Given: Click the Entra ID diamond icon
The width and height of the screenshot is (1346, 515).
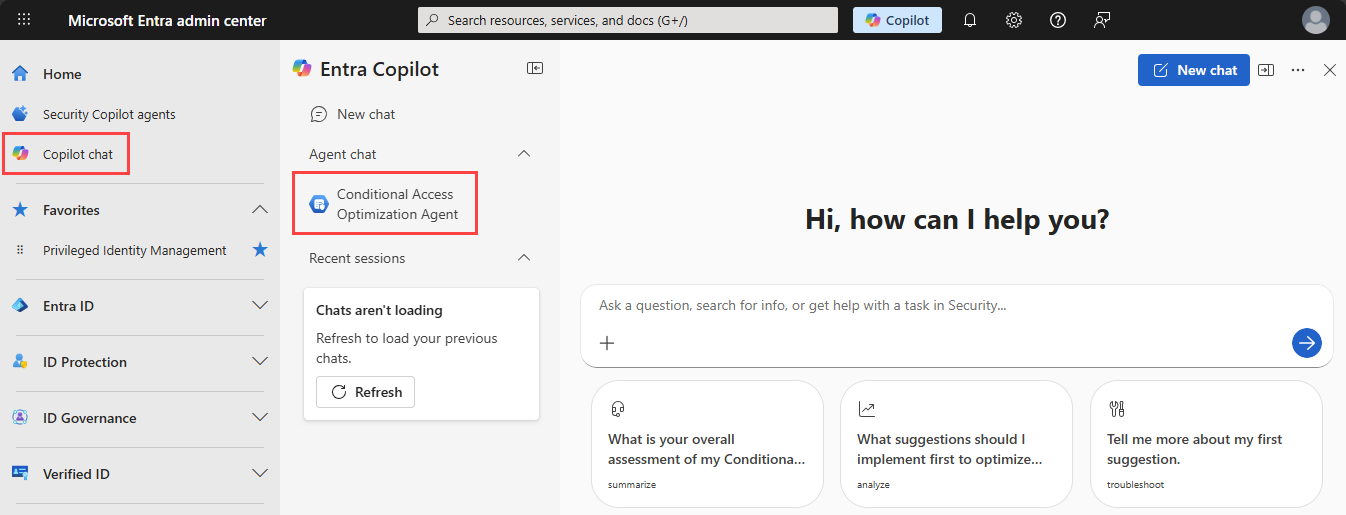Looking at the screenshot, I should pos(20,306).
